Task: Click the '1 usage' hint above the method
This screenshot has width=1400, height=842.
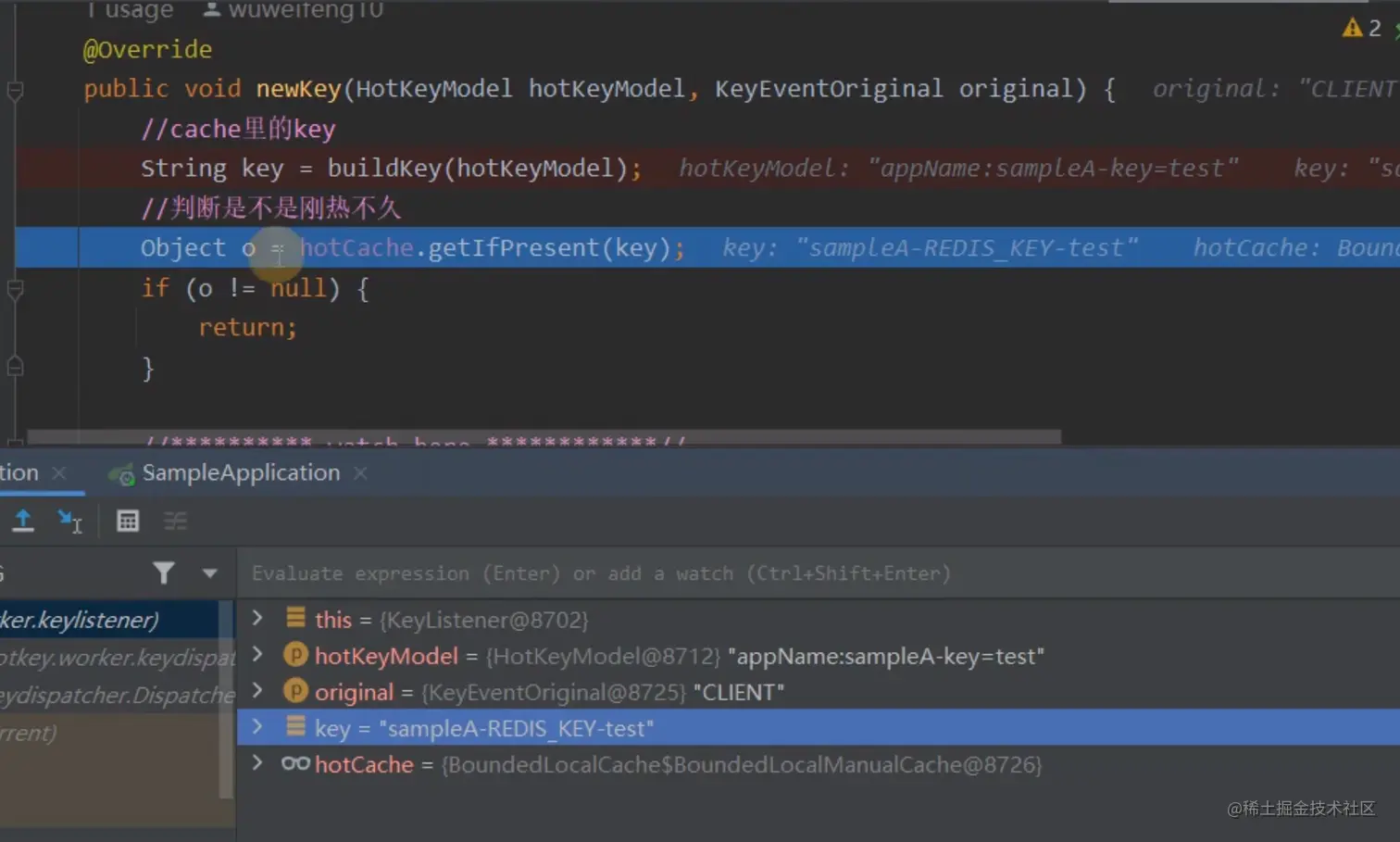Action: coord(130,10)
